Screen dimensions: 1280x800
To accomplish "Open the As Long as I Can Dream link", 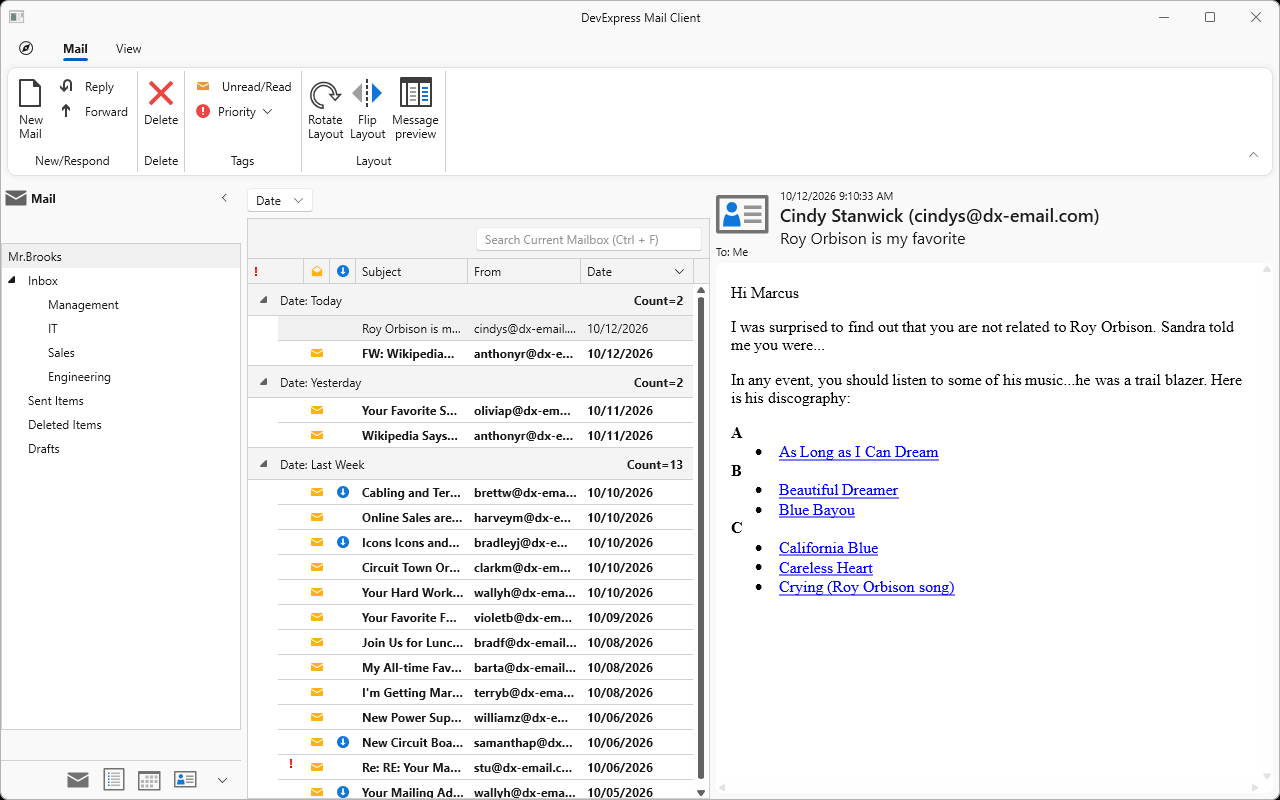I will tap(858, 452).
